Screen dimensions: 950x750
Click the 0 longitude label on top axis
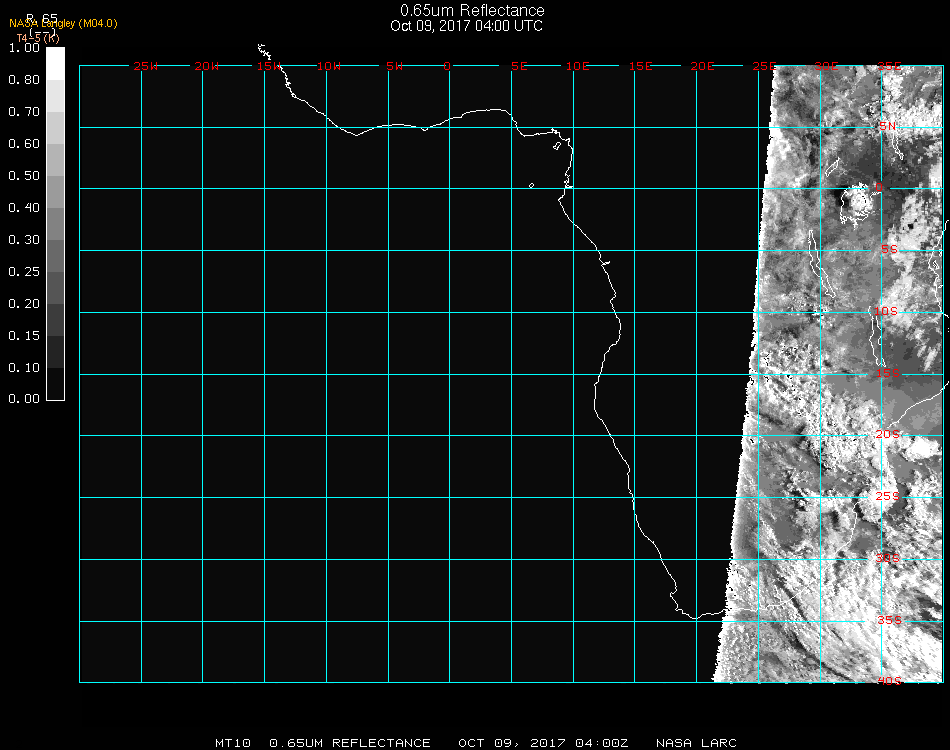tap(447, 66)
